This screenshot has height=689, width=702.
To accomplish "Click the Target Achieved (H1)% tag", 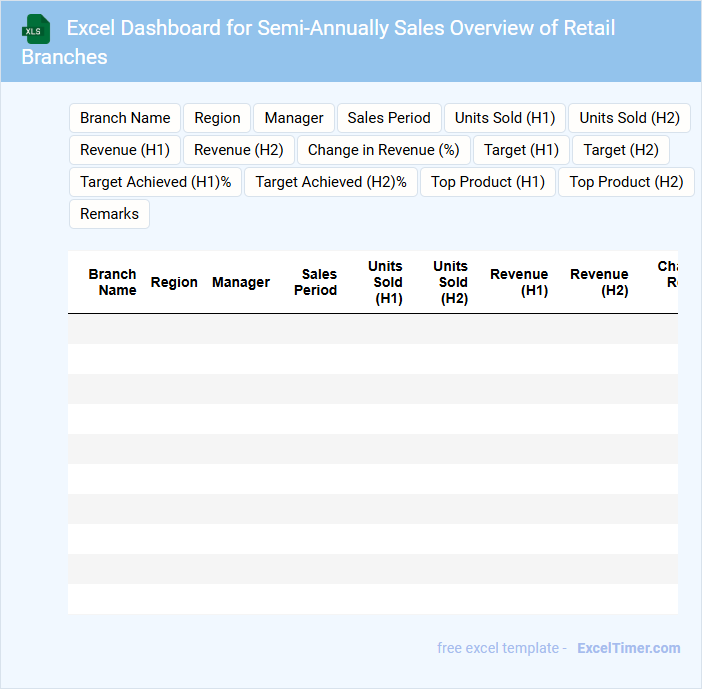I will (155, 182).
